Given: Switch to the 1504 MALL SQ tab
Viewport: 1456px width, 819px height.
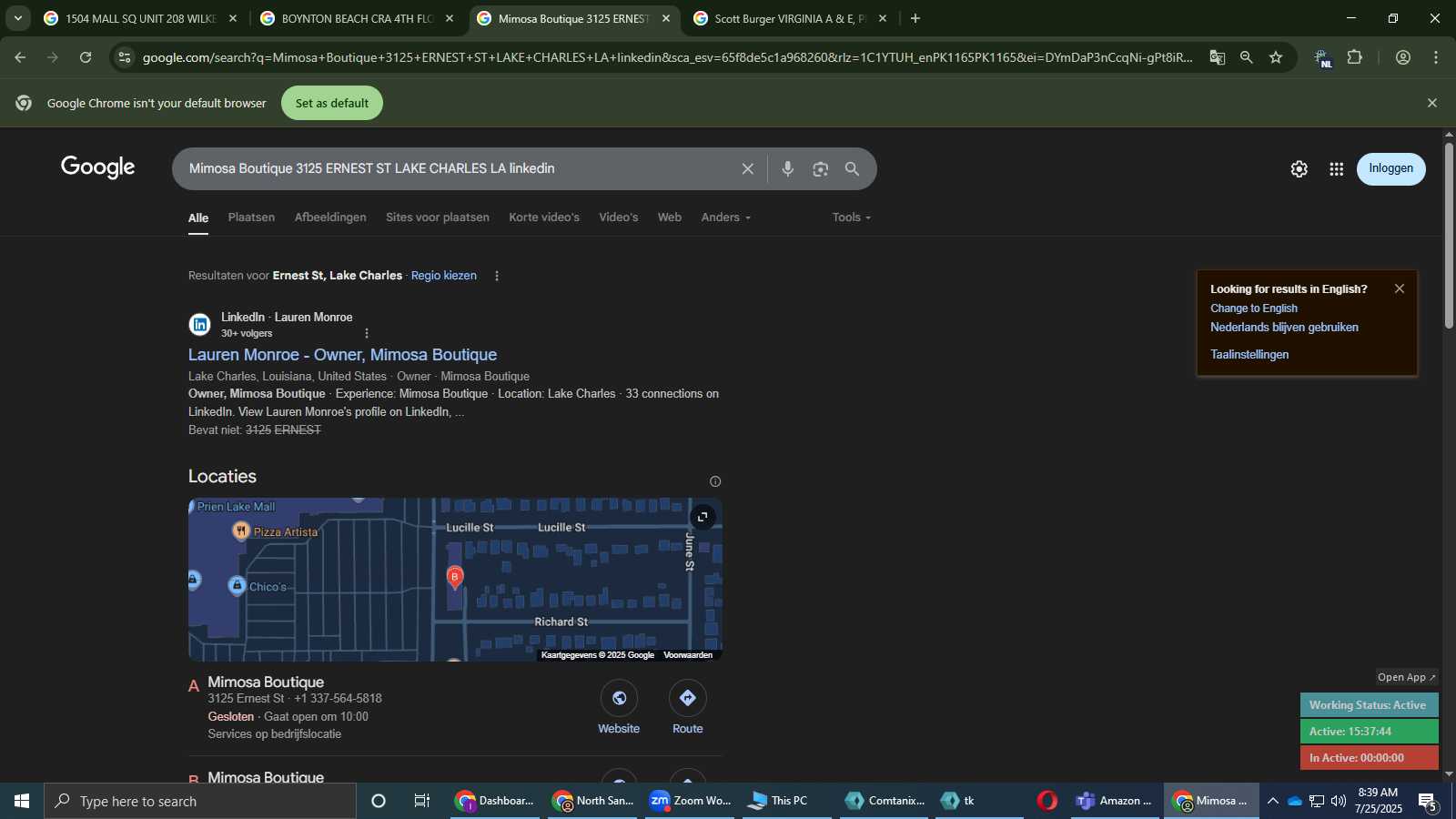Looking at the screenshot, I should 140,18.
